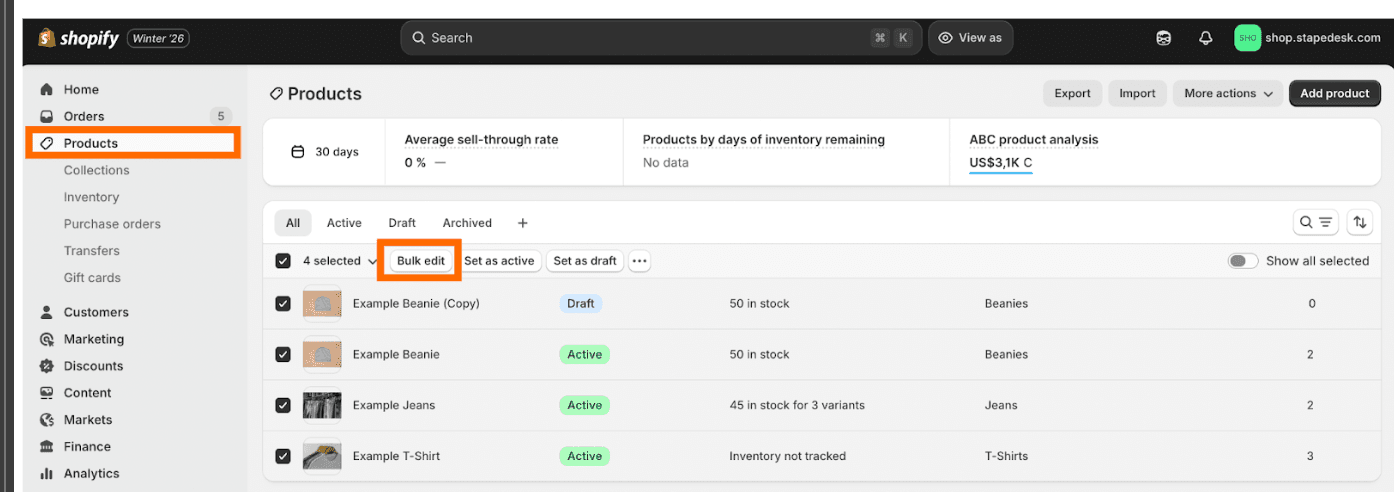Open Collections in the sidebar
The height and width of the screenshot is (492, 1394).
click(97, 170)
